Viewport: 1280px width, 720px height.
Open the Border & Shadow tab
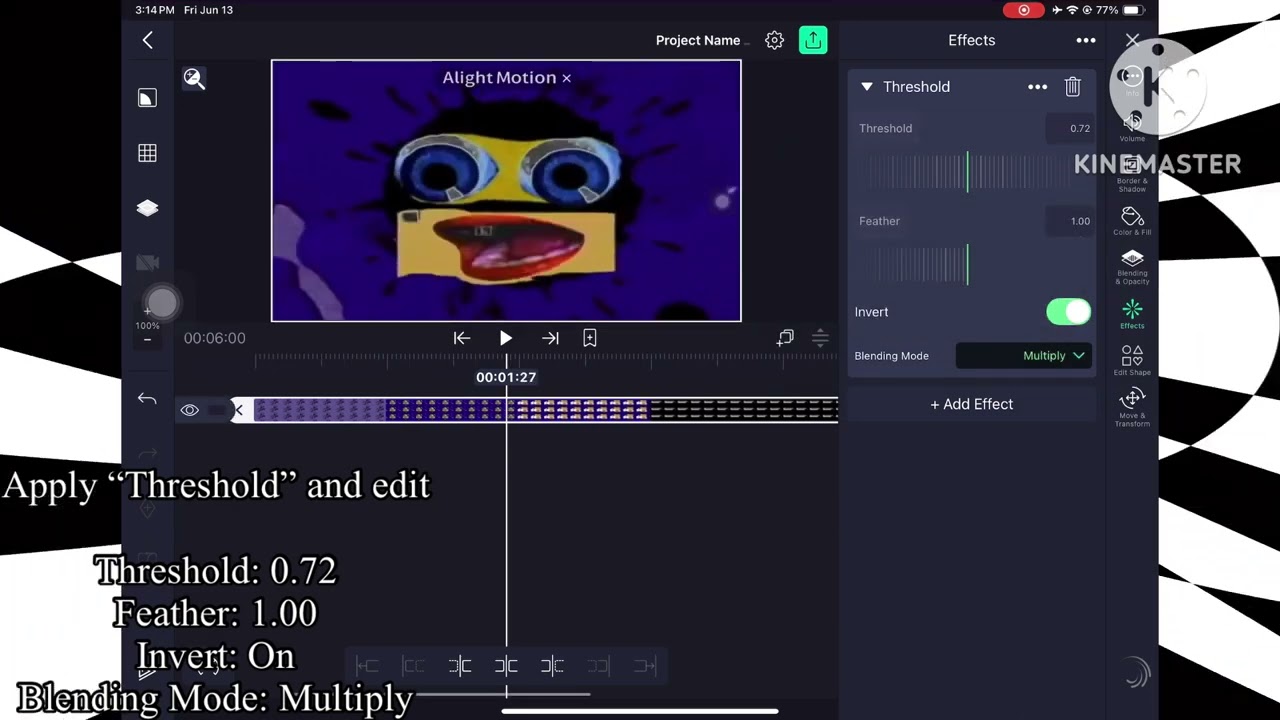coord(1132,174)
